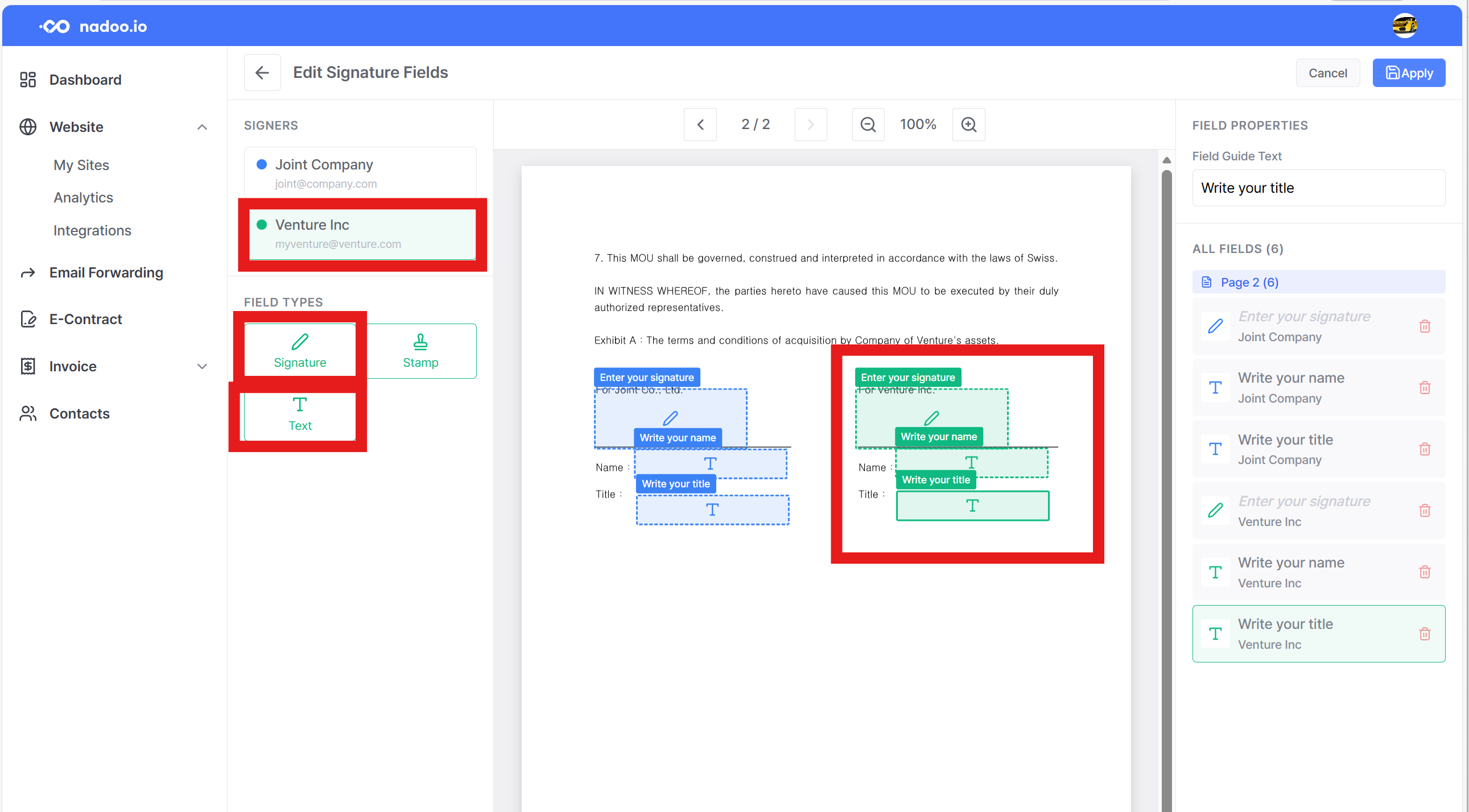This screenshot has height=812, width=1469.
Task: Delete Joint Company 'Write your title' field
Action: pos(1425,450)
